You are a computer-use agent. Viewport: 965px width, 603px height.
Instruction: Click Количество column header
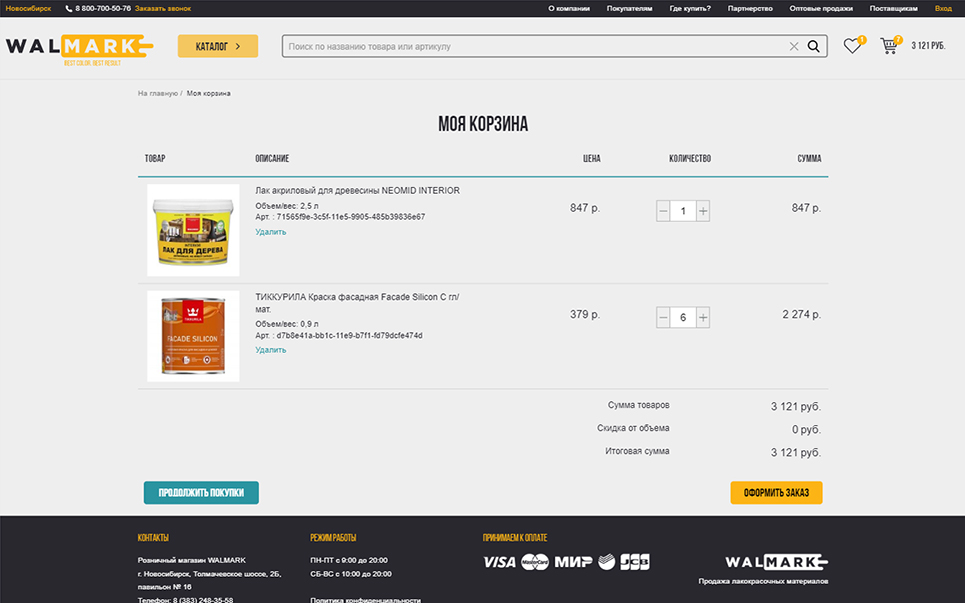(x=690, y=159)
